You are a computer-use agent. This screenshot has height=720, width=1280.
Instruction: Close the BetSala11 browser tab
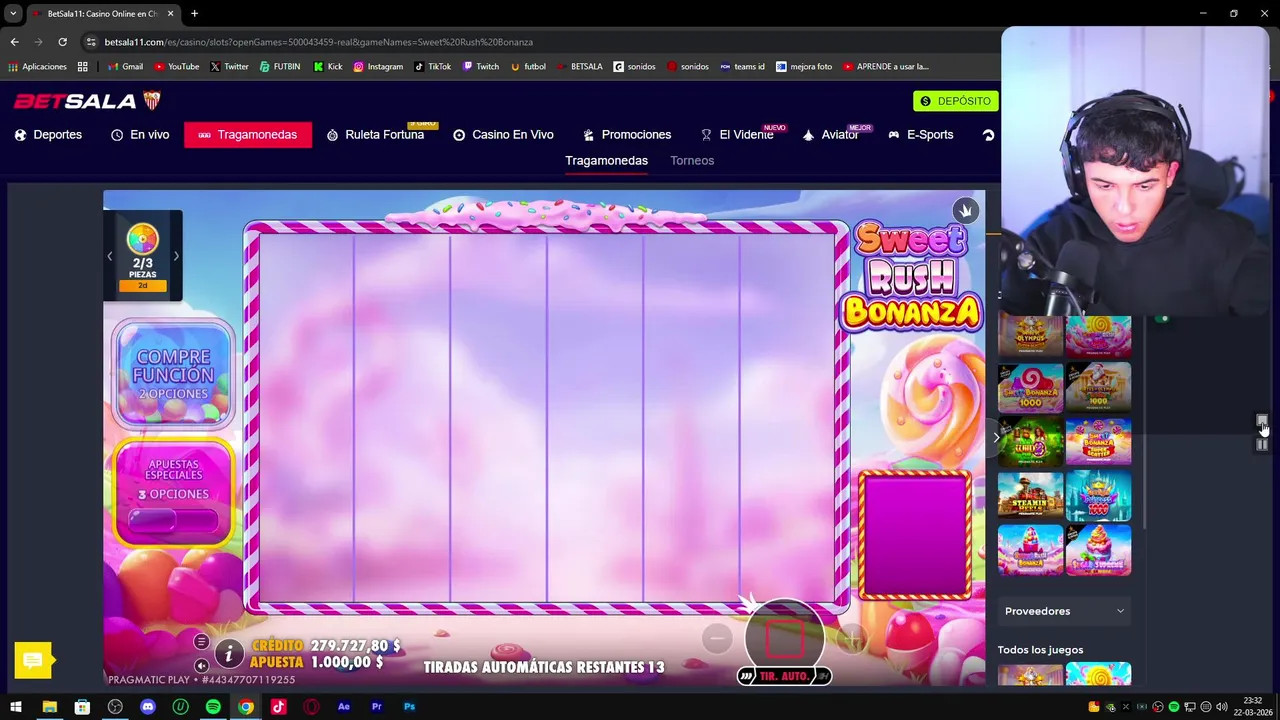(x=170, y=13)
